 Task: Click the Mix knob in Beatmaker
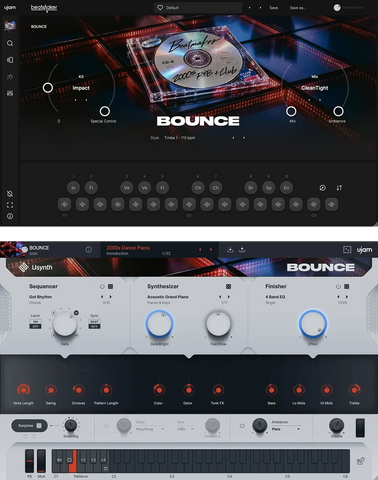point(291,111)
